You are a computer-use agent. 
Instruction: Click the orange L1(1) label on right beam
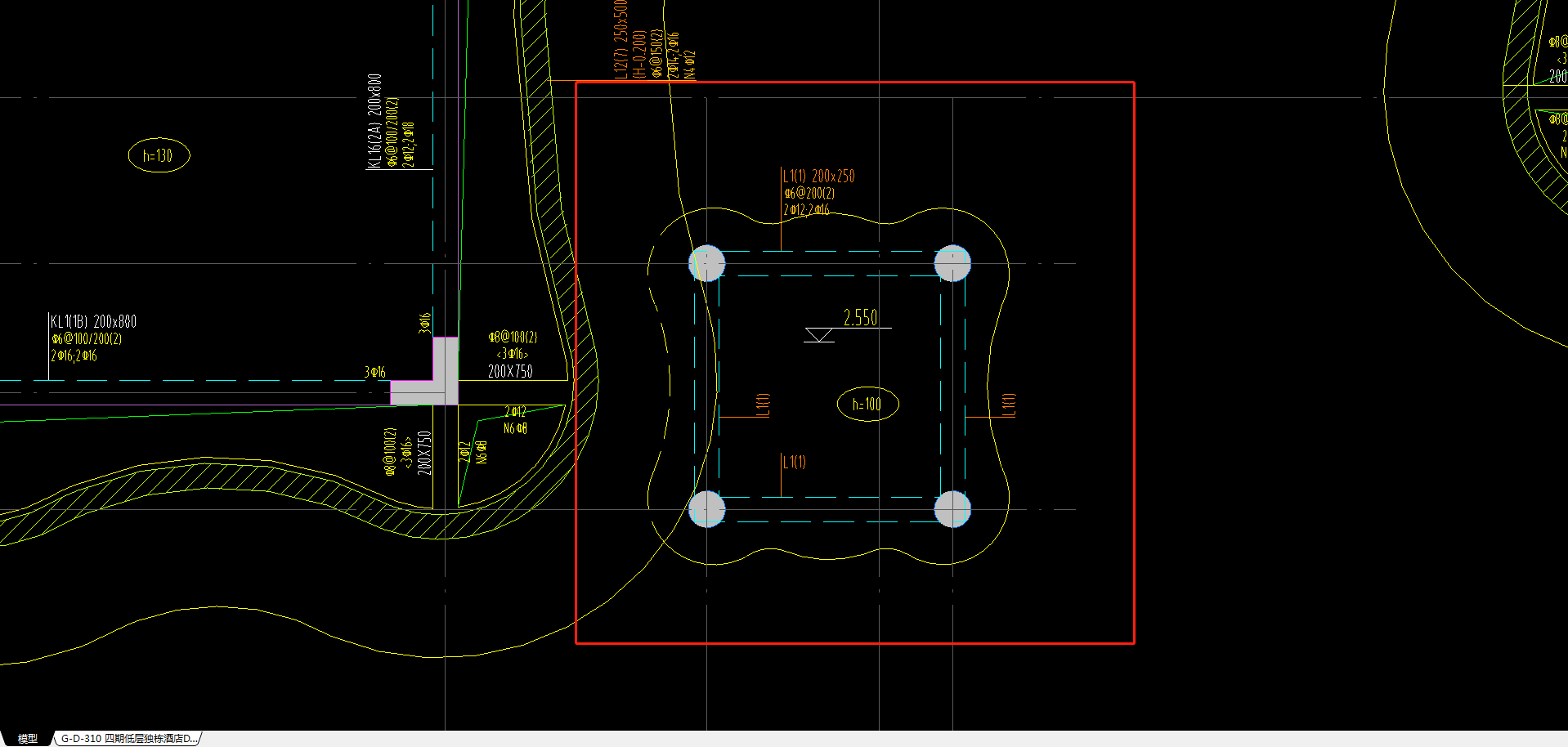(x=1009, y=405)
